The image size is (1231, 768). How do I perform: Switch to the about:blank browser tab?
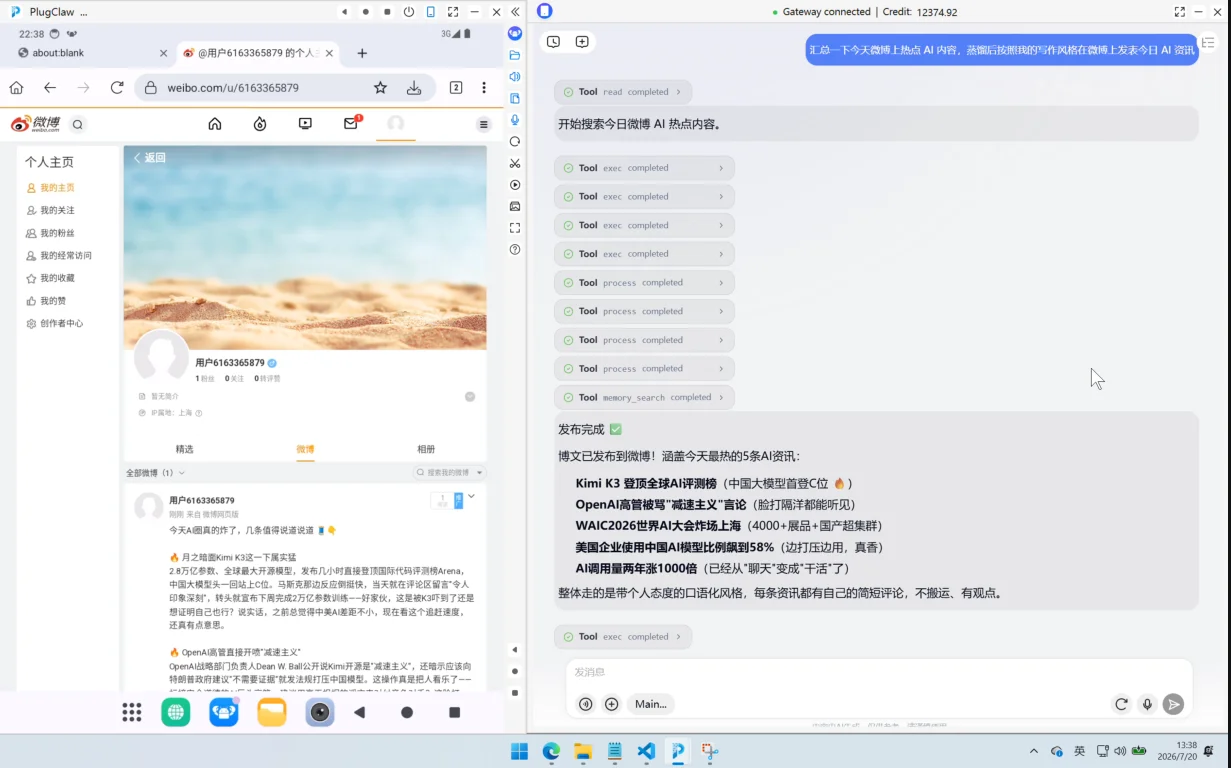click(x=92, y=53)
